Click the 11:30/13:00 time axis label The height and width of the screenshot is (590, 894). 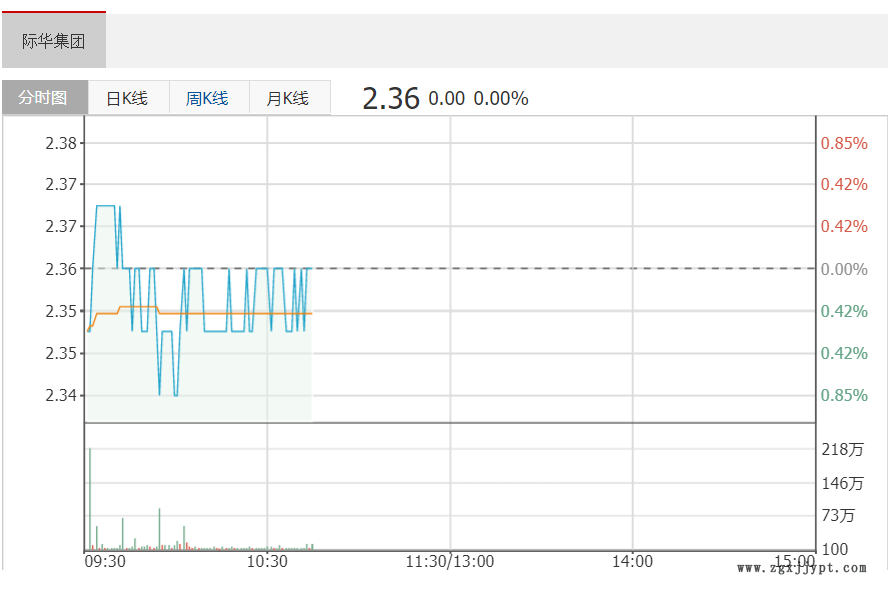coord(450,561)
